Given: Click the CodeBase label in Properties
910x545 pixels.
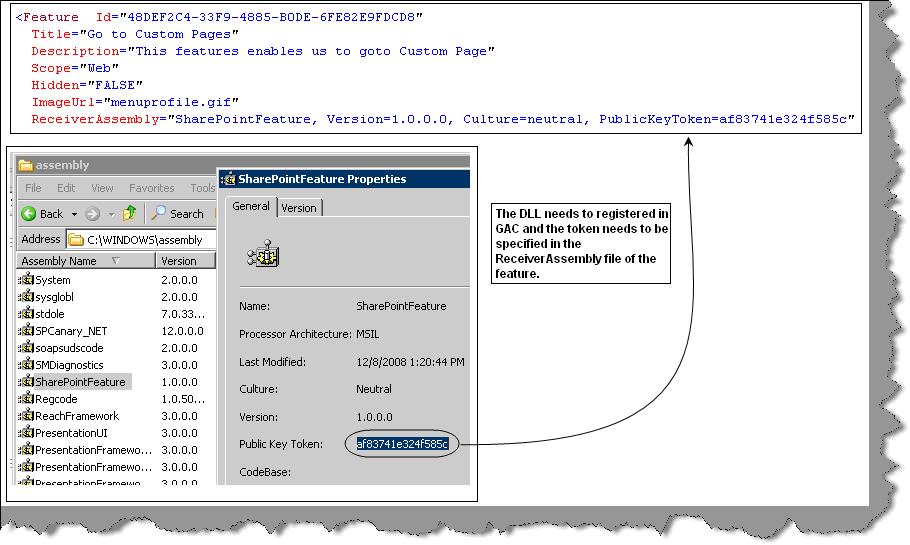Looking at the screenshot, I should pos(265,472).
